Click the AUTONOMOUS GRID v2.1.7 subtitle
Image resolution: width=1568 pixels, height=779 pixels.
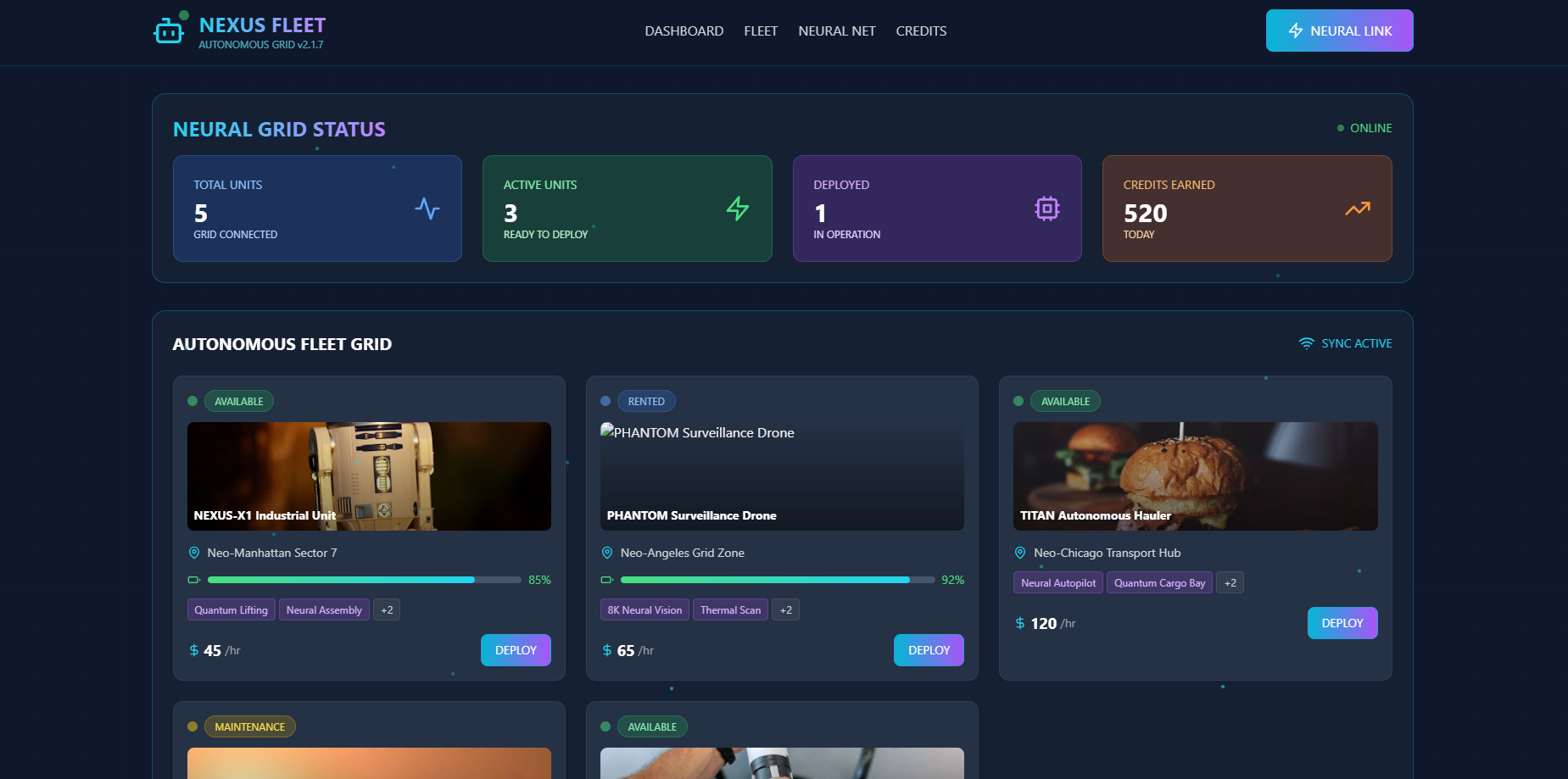point(261,45)
